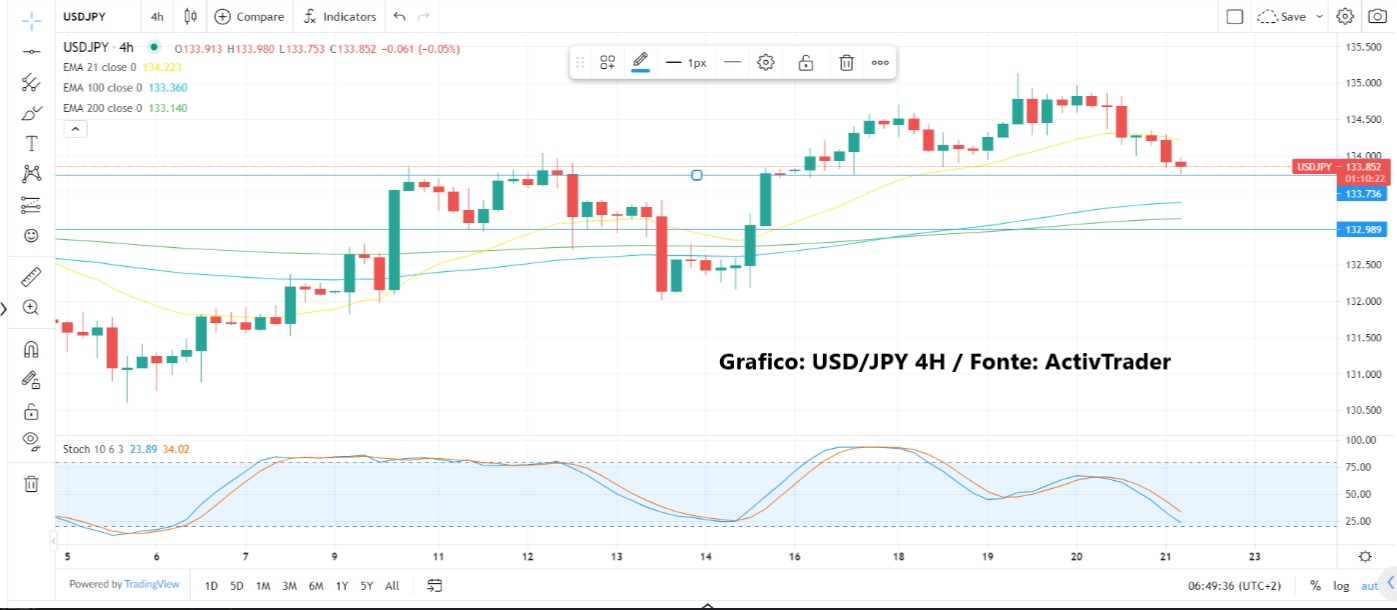Switch the price scale to log mode
The height and width of the screenshot is (610, 1397).
tap(1340, 585)
